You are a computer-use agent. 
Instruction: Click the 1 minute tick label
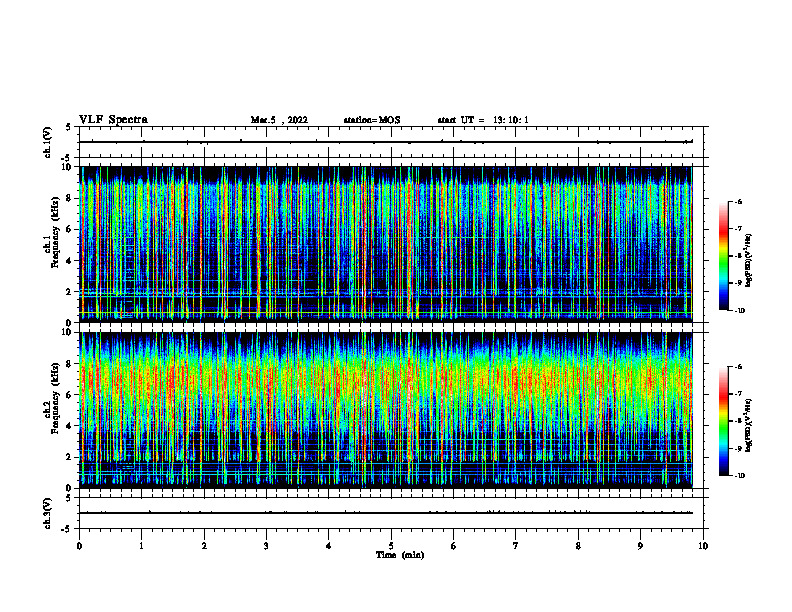142,546
